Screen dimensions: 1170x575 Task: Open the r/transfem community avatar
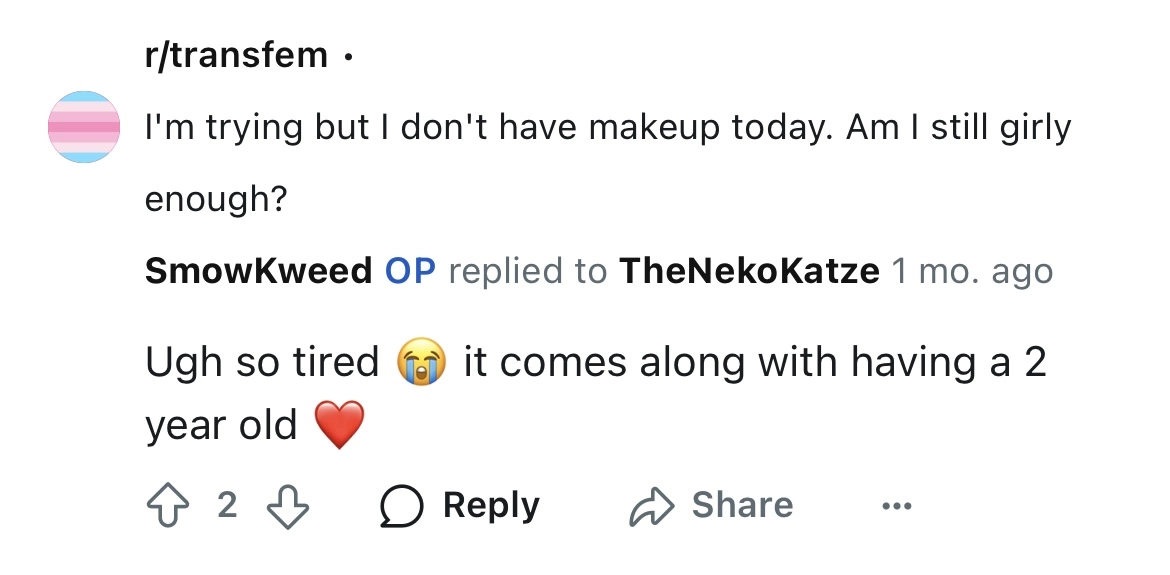click(x=84, y=127)
